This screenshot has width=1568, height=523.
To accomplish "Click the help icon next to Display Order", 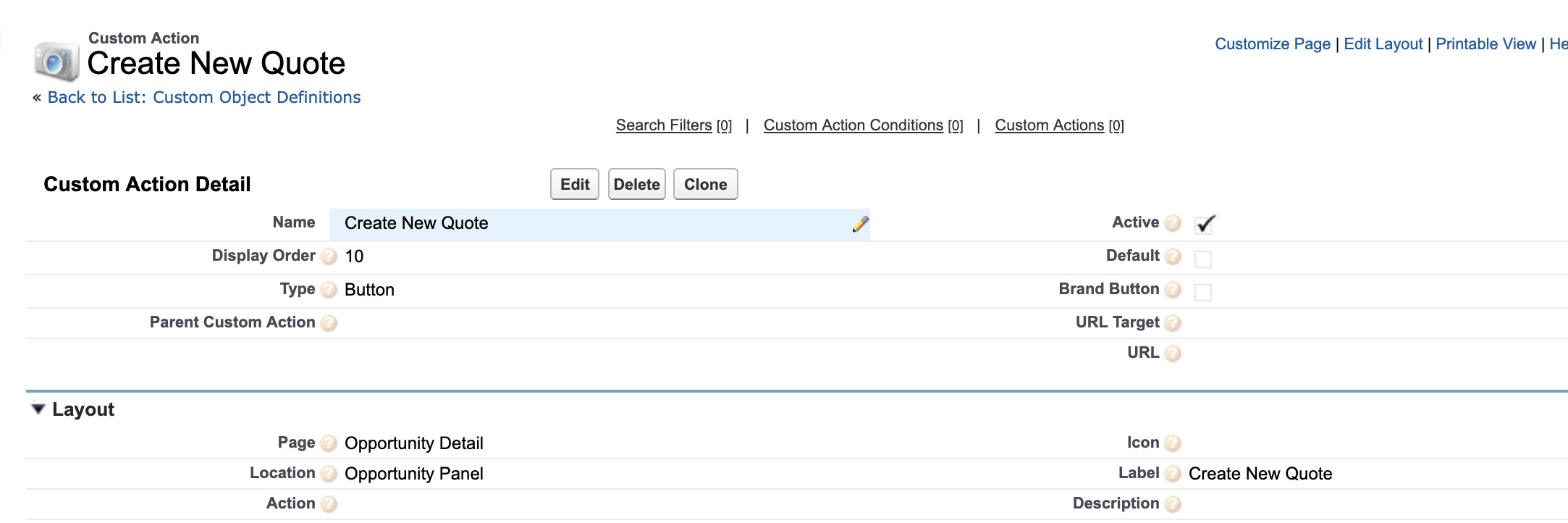I will (329, 256).
